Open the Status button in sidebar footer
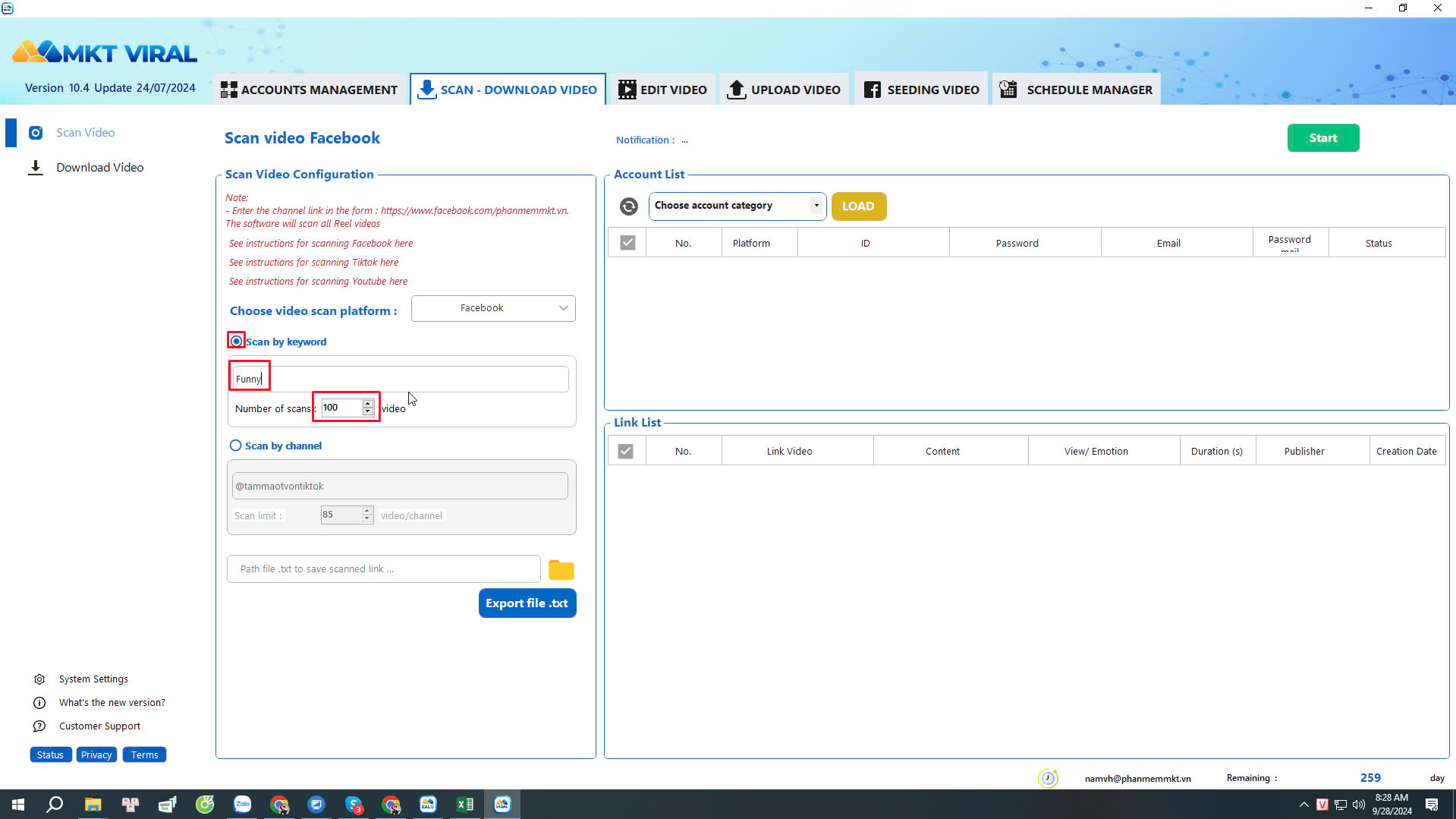Screen dimensions: 1456x819 click(x=51, y=755)
